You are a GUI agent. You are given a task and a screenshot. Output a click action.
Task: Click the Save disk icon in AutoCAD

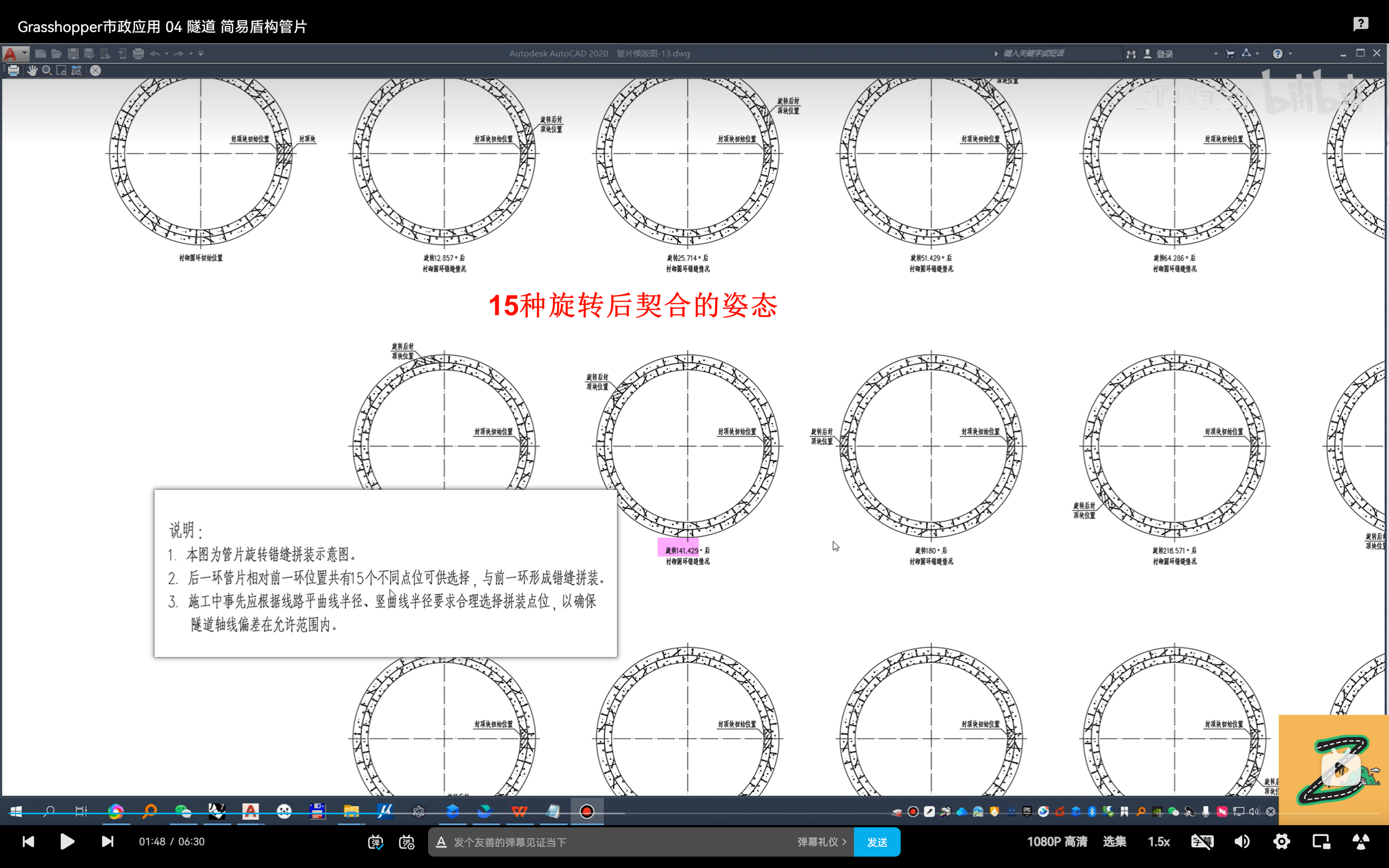[x=73, y=53]
